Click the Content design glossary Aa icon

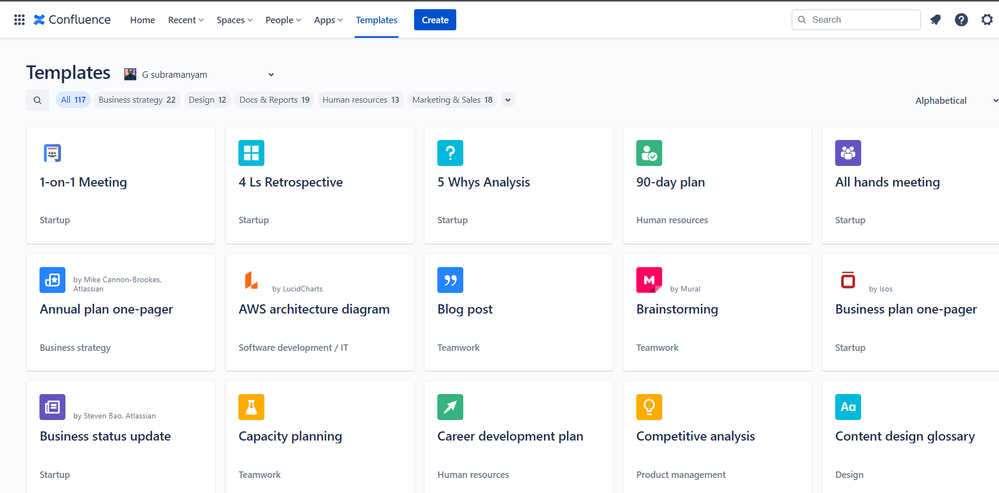[x=848, y=407]
